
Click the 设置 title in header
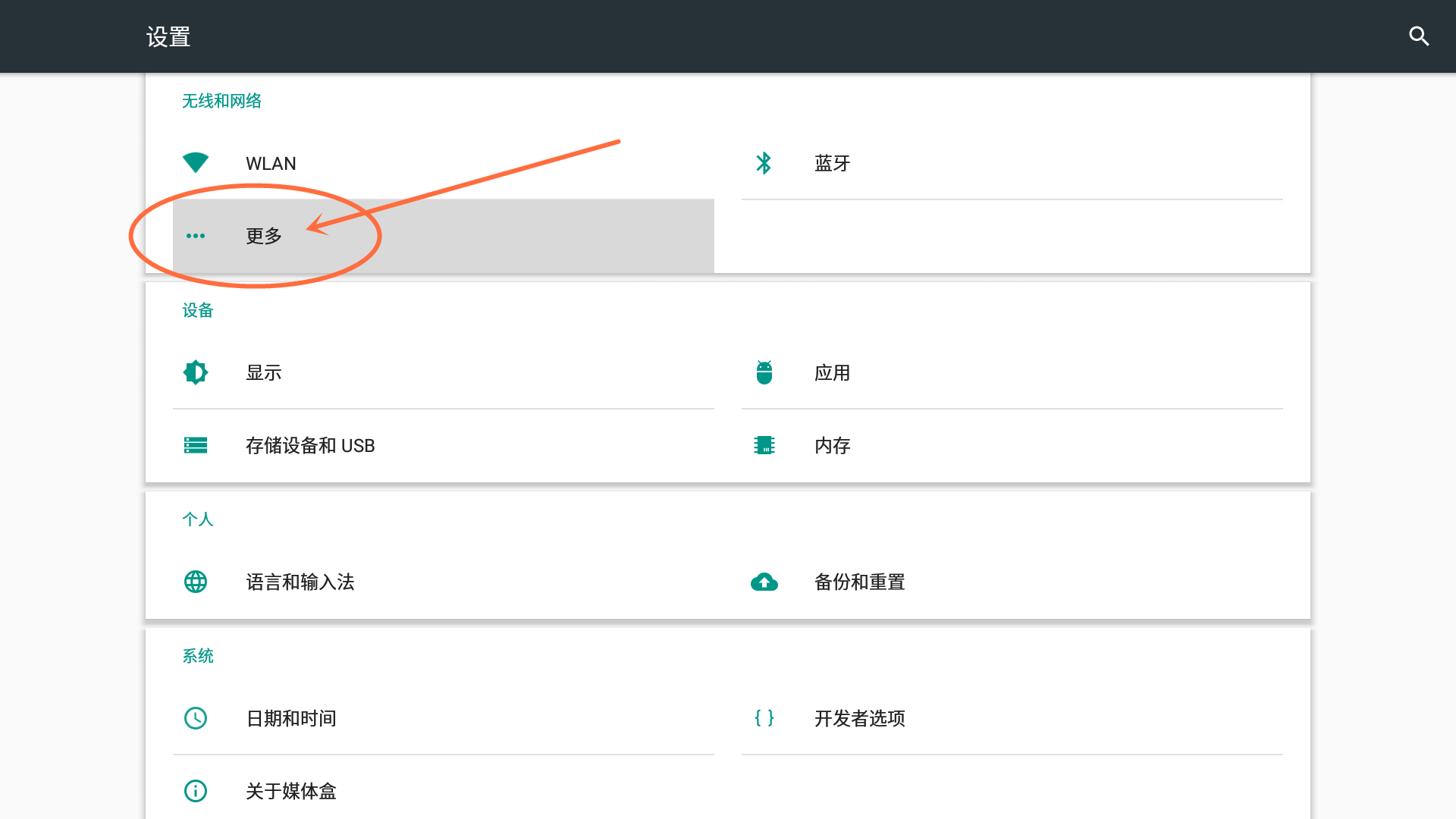click(168, 36)
